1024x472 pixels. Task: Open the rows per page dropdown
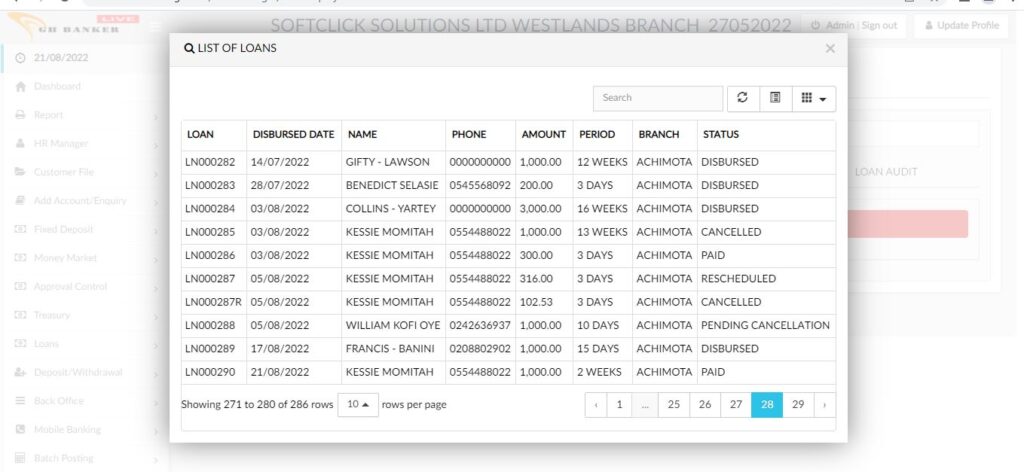pos(355,405)
